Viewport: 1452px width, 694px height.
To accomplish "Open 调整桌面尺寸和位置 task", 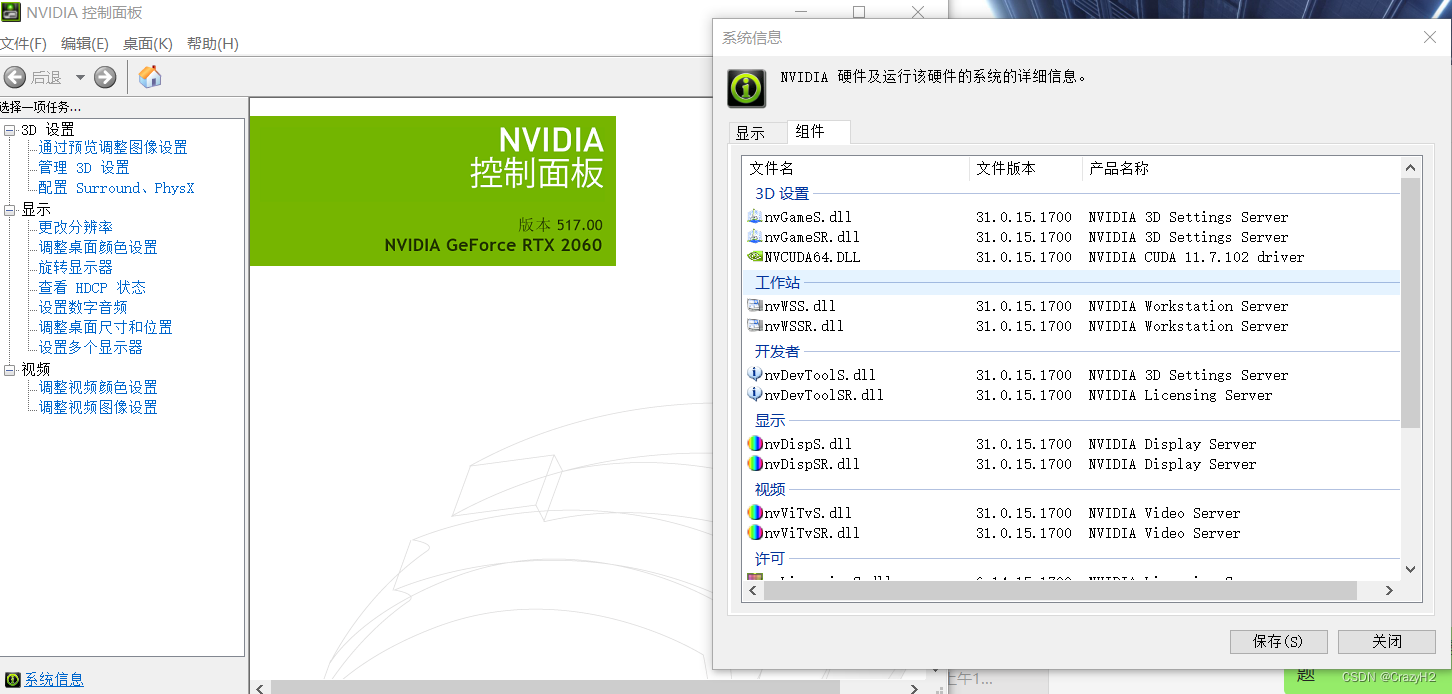I will click(x=106, y=328).
